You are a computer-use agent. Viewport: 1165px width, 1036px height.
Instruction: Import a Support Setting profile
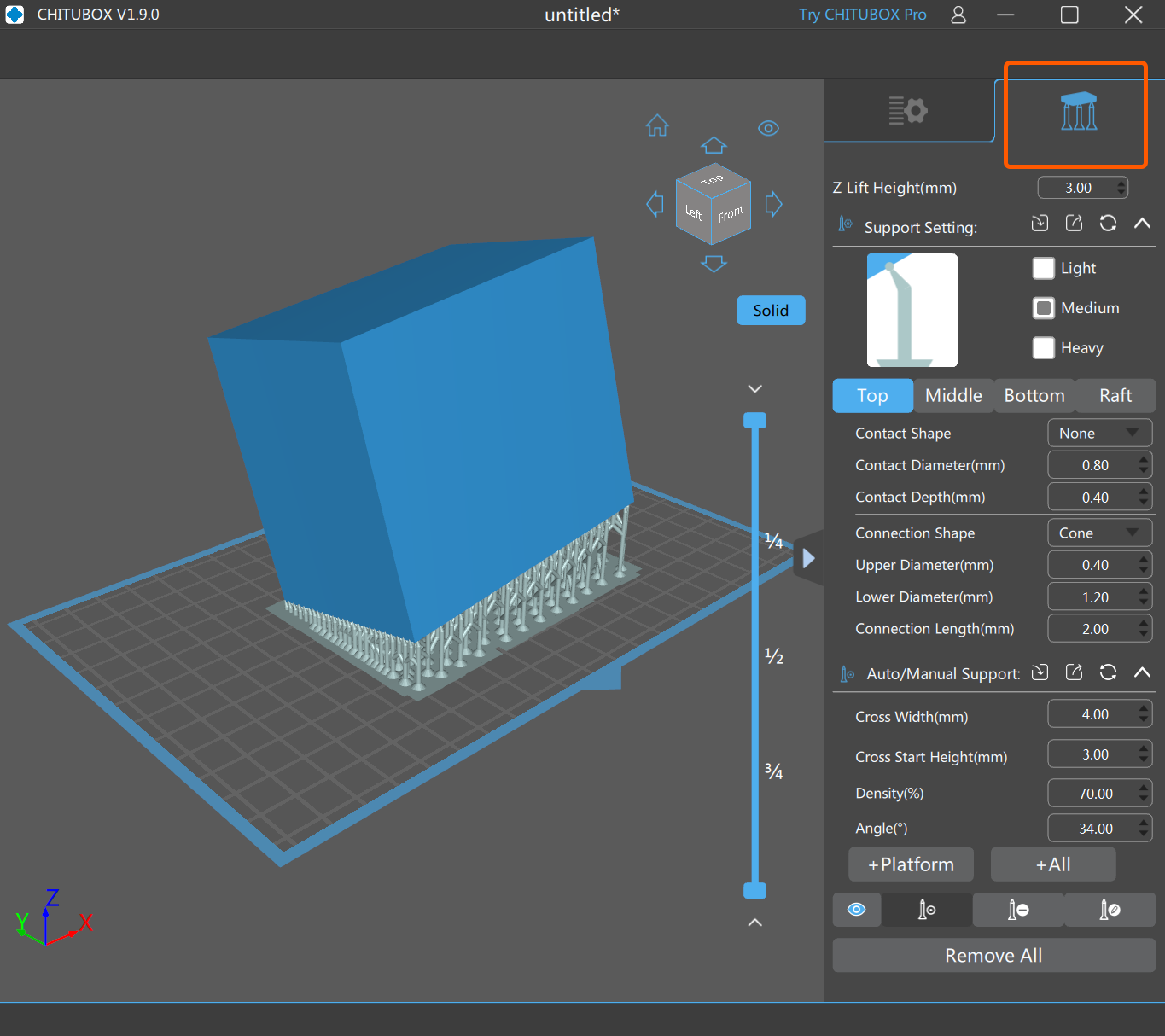pos(1040,223)
